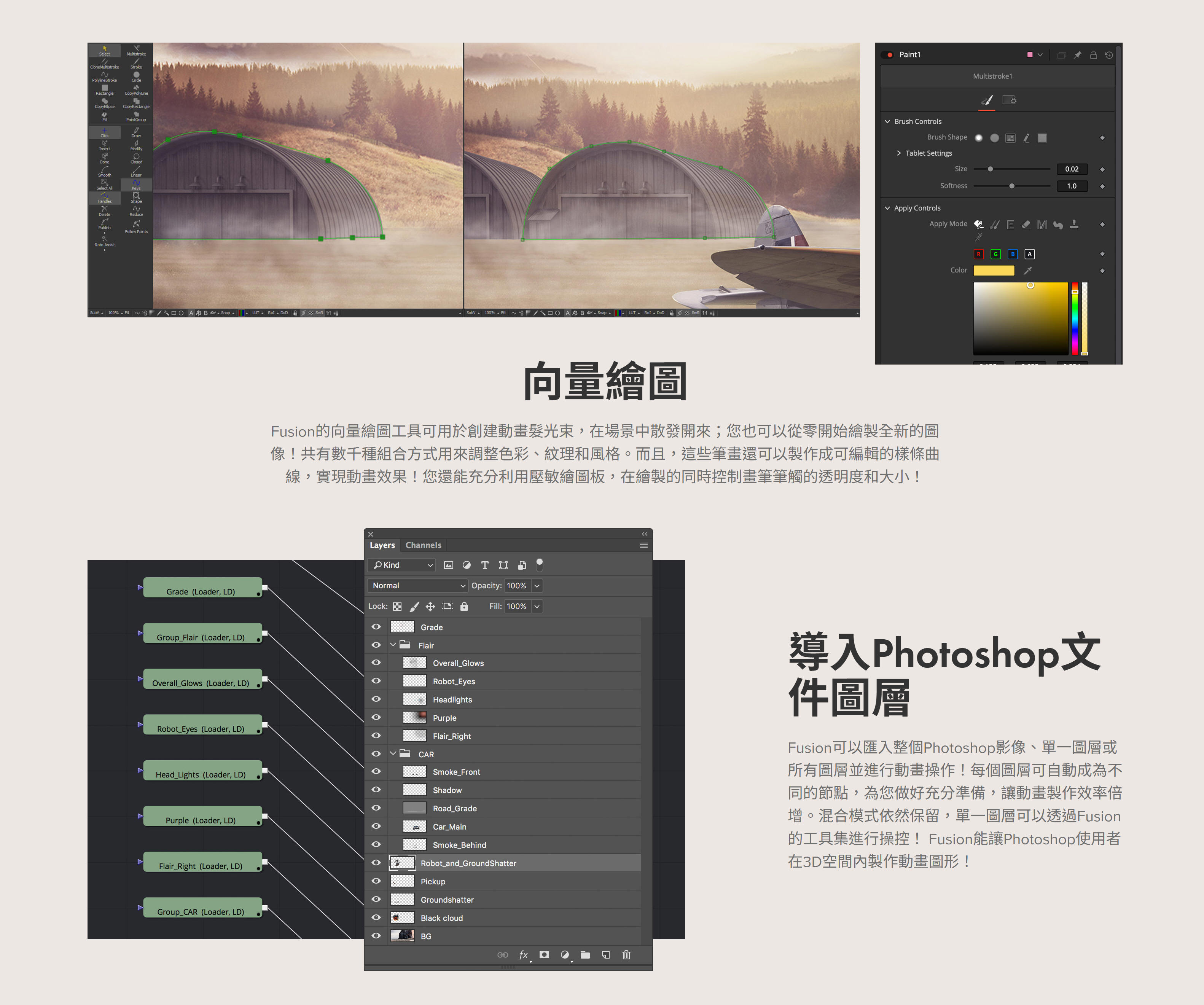Screen dimensions: 1204x1005
Task: Toggle visibility of Black cloud layer
Action: [376, 918]
